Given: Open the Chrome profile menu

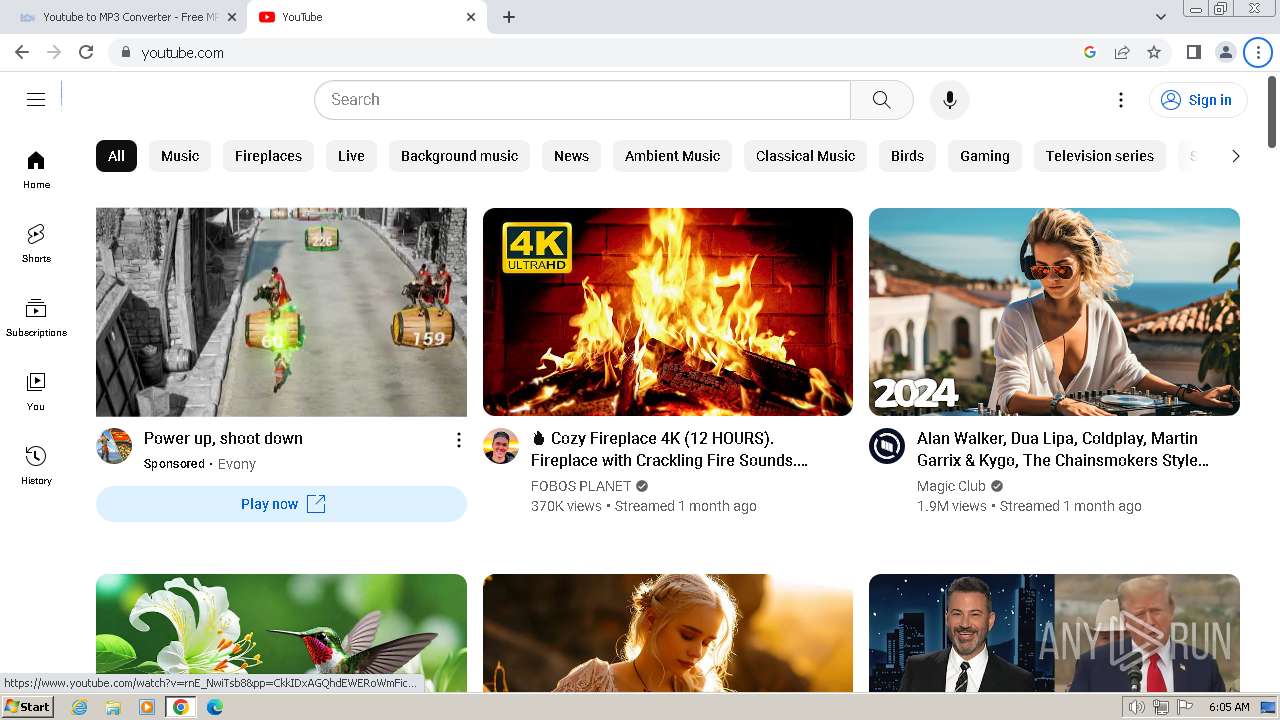Looking at the screenshot, I should (1225, 52).
